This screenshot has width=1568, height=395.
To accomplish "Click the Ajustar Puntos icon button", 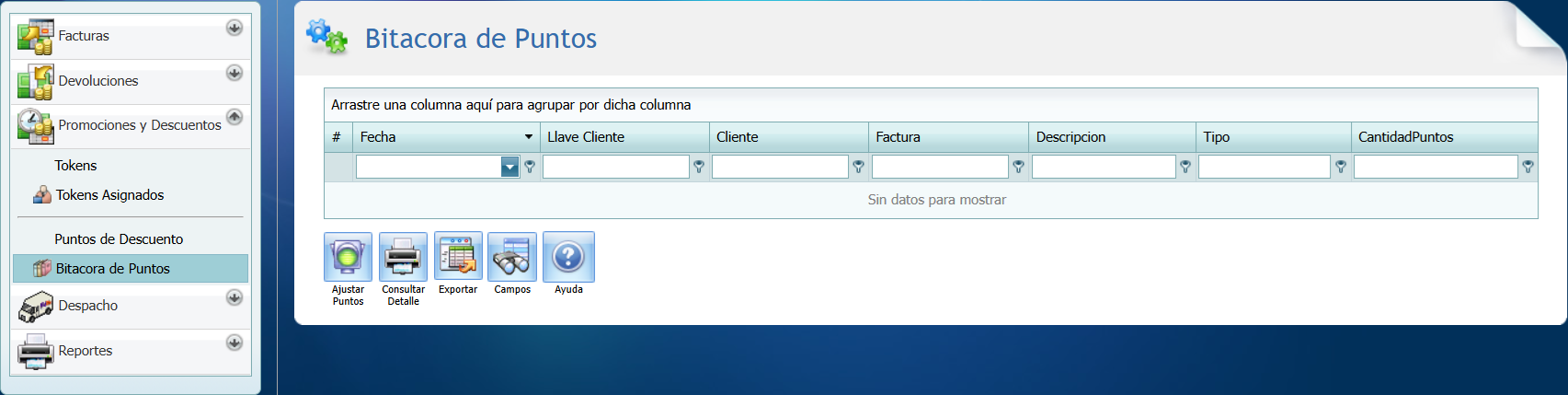I will coord(348,257).
